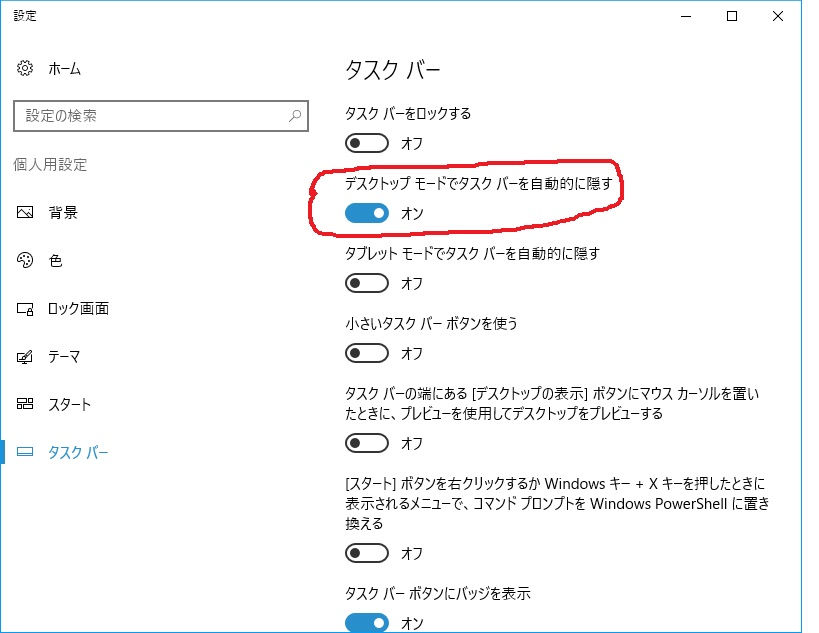Click the 個人用設定 category label

click(50, 165)
